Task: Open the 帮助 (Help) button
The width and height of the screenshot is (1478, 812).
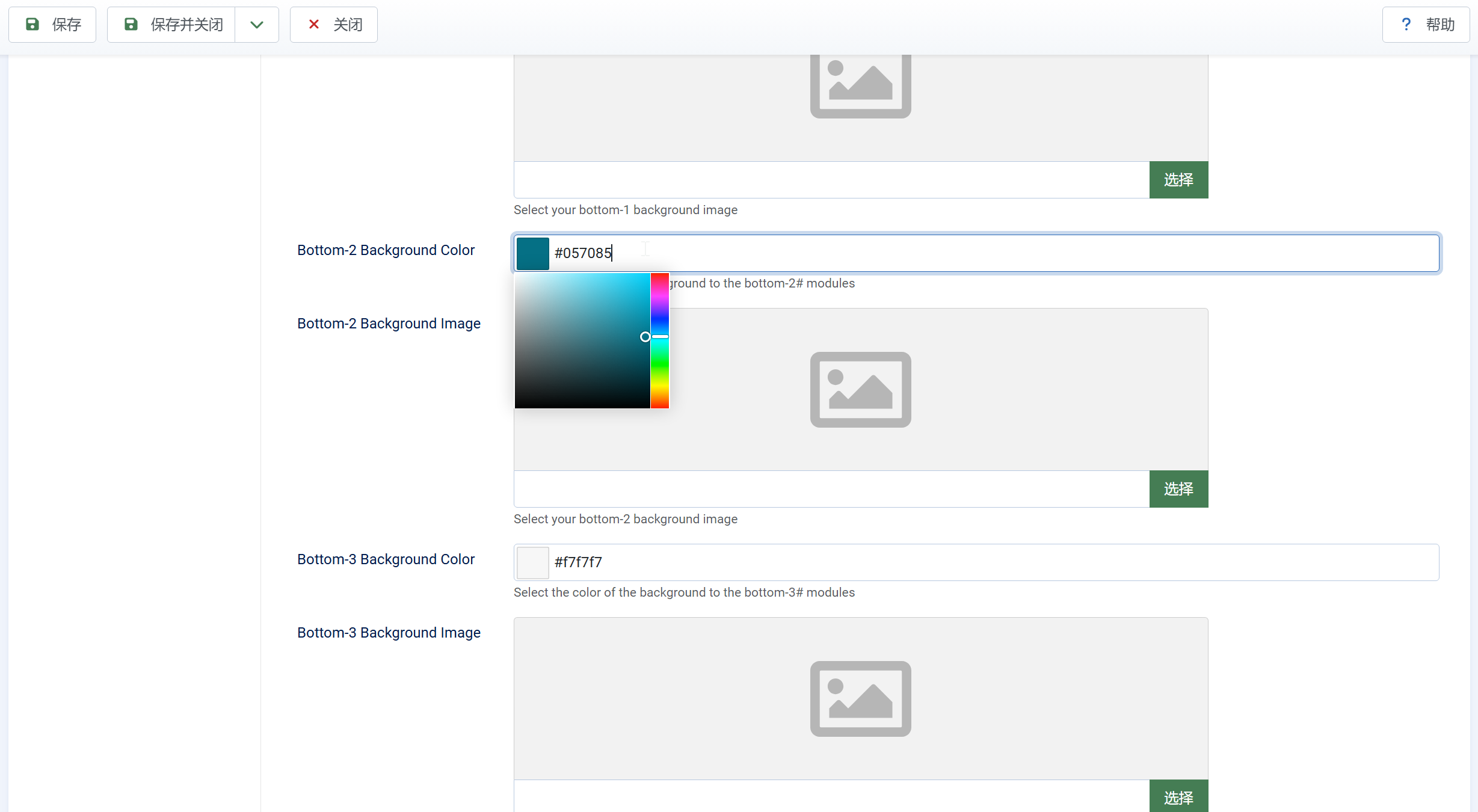Action: (x=1426, y=25)
